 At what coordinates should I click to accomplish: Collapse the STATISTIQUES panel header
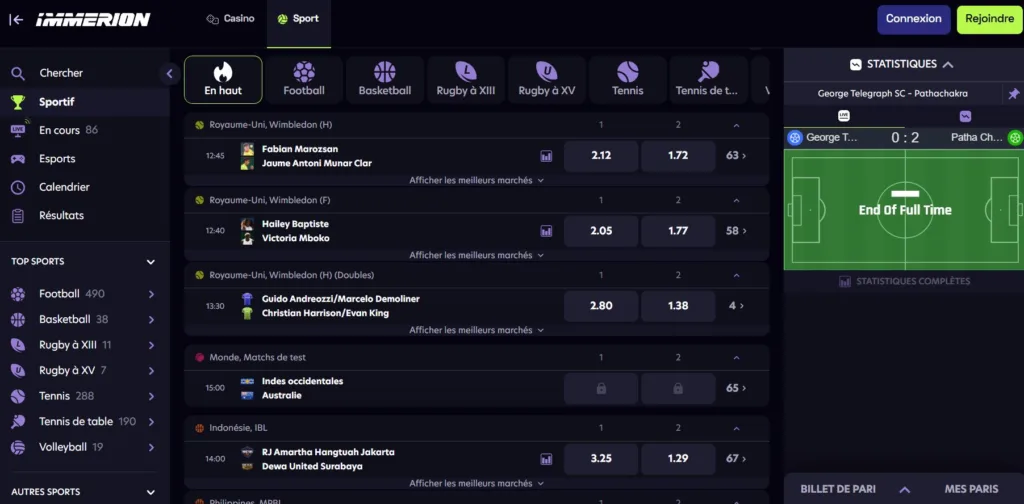902,65
